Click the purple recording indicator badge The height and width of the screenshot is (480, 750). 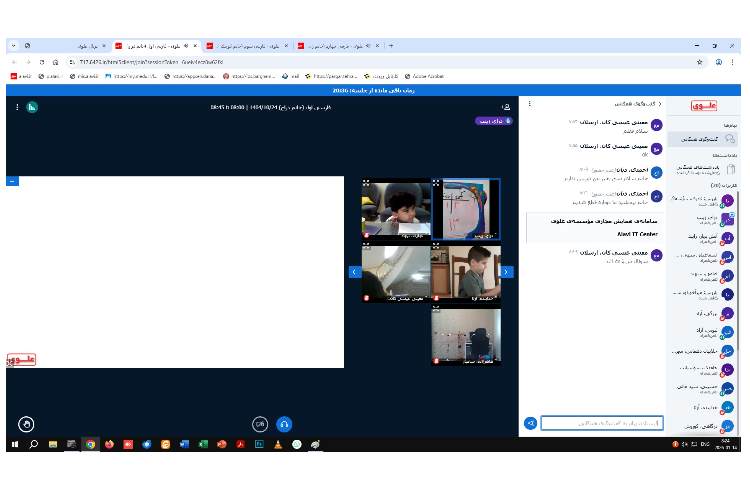tap(494, 120)
